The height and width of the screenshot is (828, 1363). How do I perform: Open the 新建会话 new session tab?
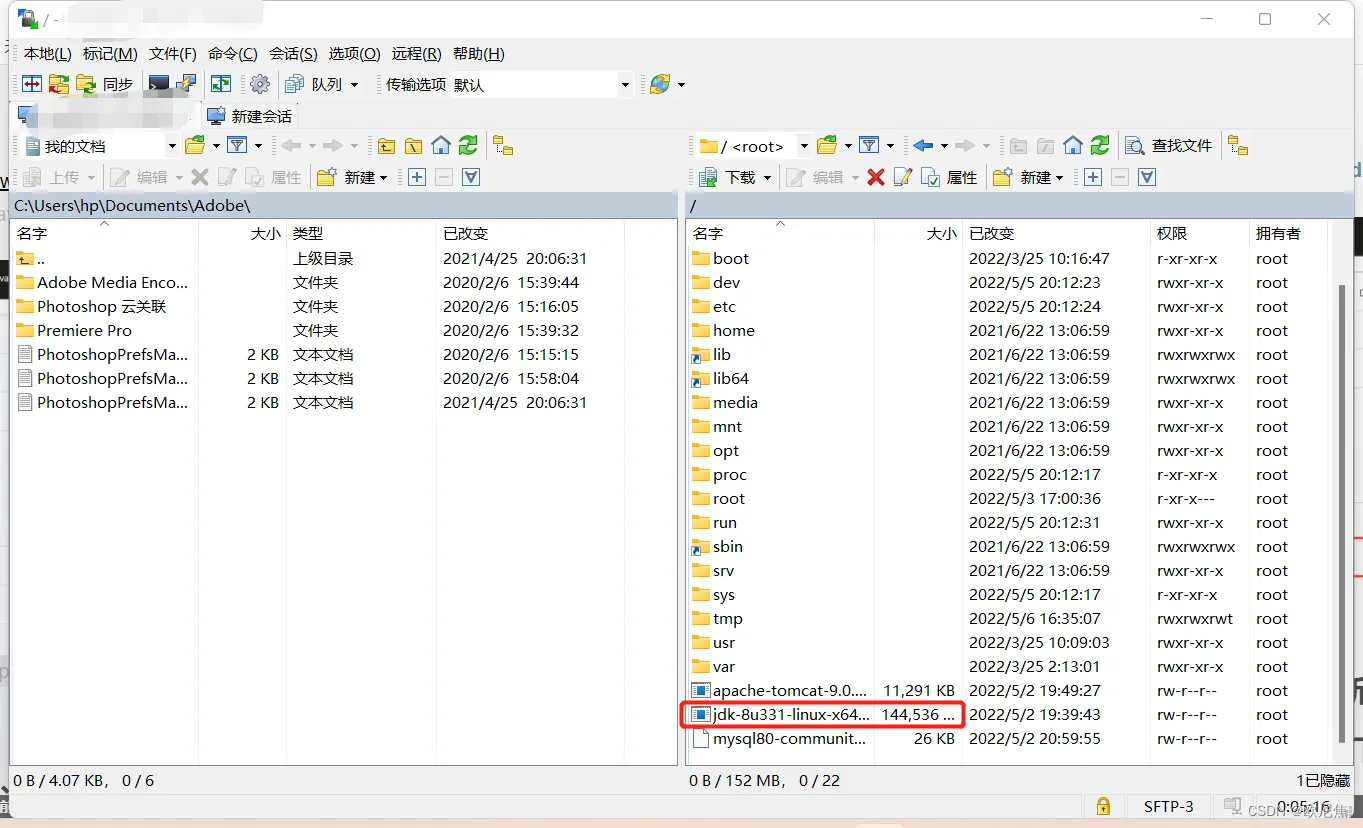[x=249, y=116]
